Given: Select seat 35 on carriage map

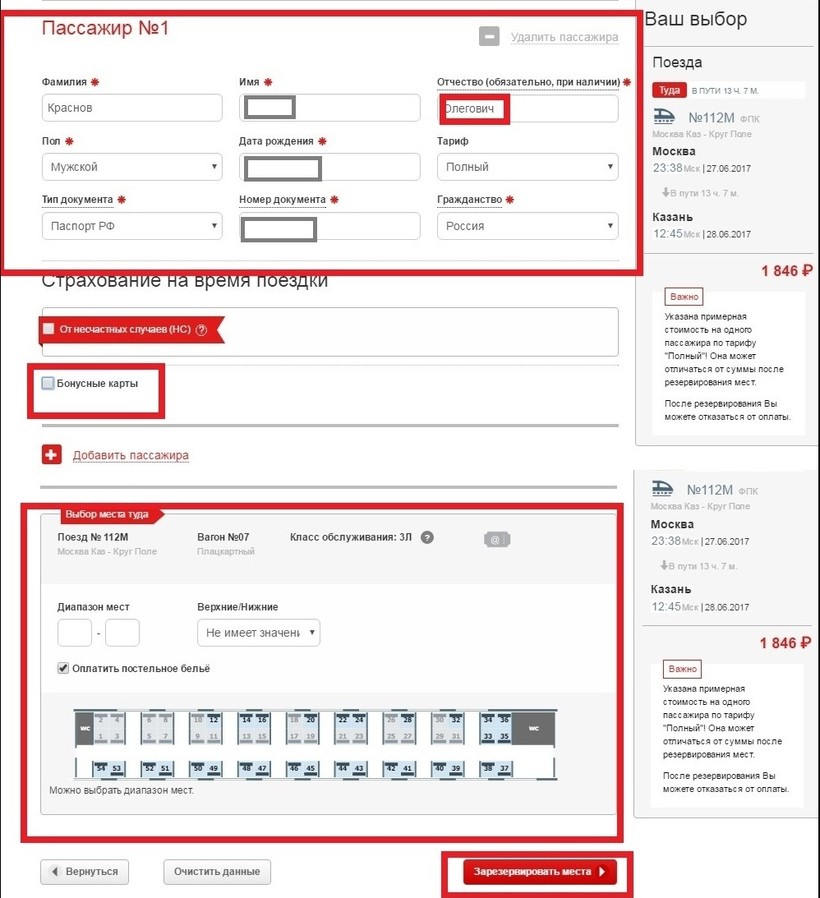Looking at the screenshot, I should pyautogui.click(x=504, y=736).
